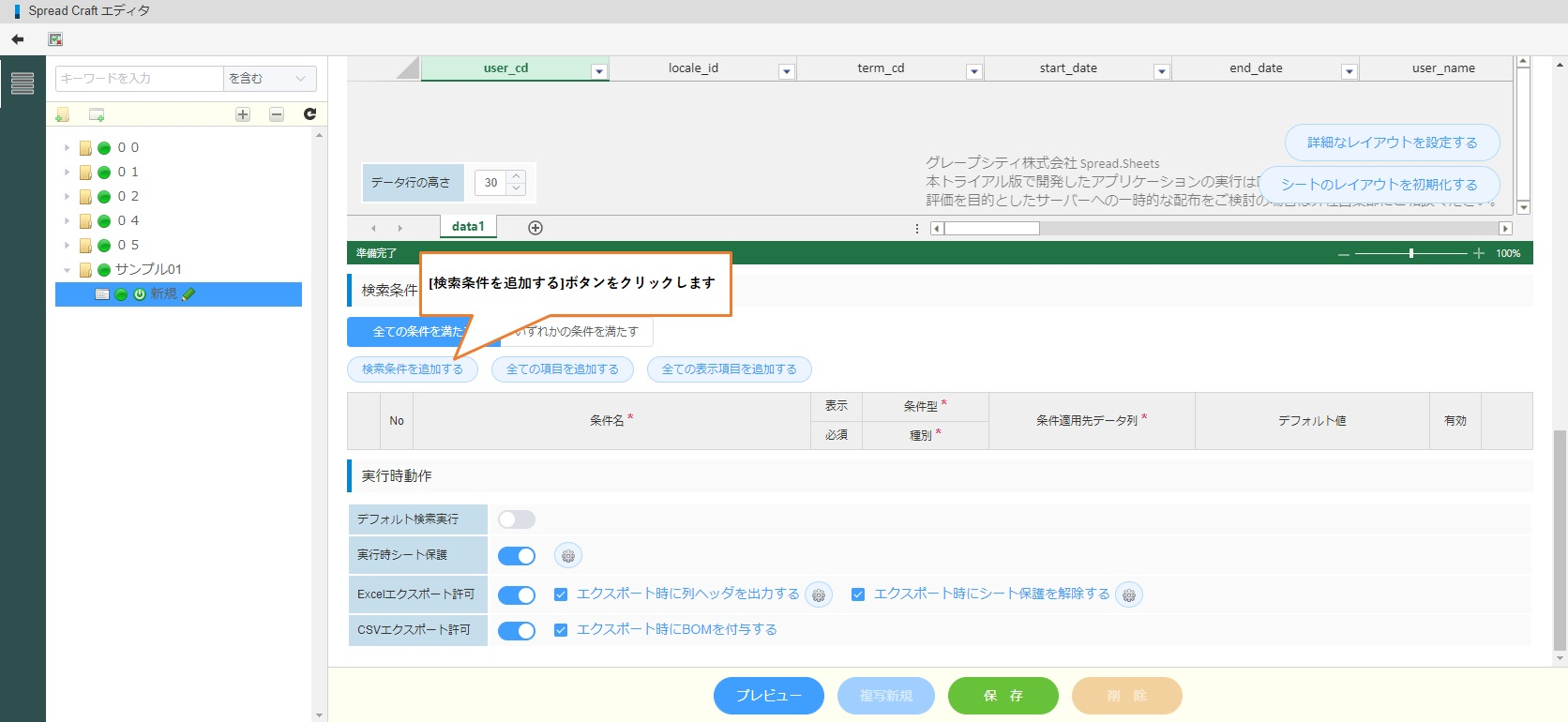Toggle the デフォルト検索実行 switch
This screenshot has height=722, width=1568.
point(517,519)
